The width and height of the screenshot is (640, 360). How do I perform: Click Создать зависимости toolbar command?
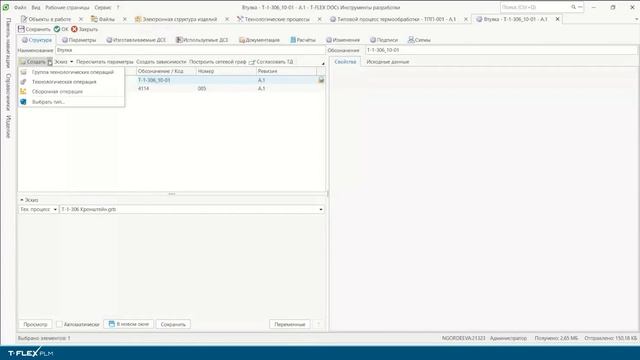[x=161, y=62]
